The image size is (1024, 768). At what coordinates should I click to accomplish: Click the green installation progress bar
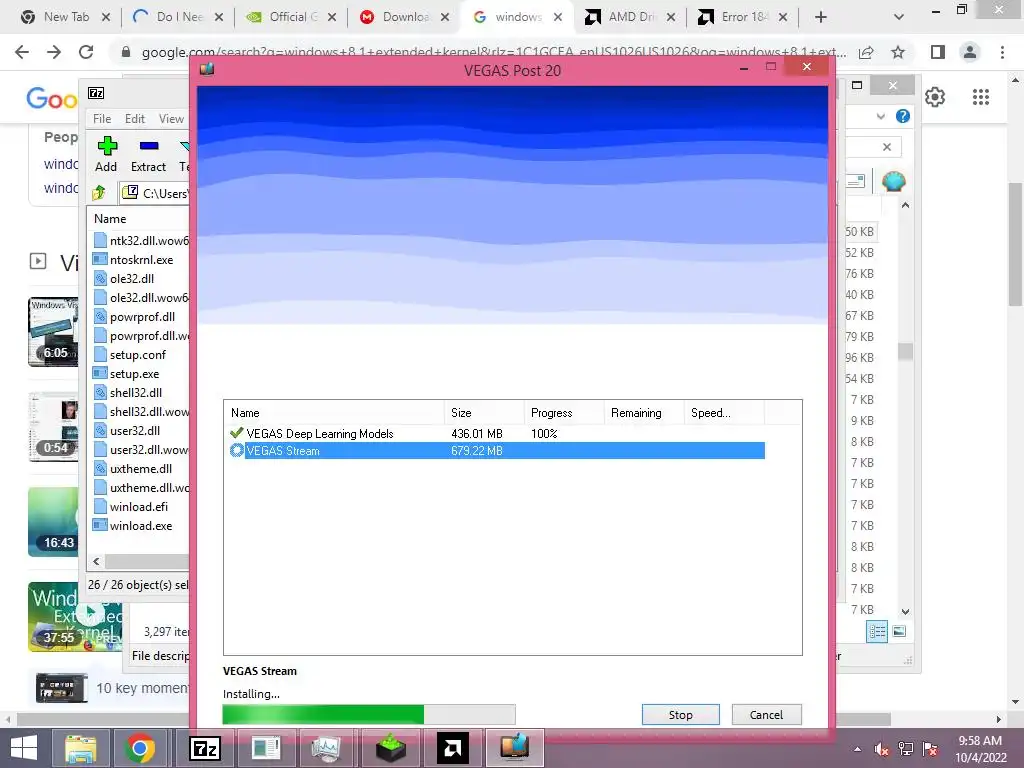(369, 714)
